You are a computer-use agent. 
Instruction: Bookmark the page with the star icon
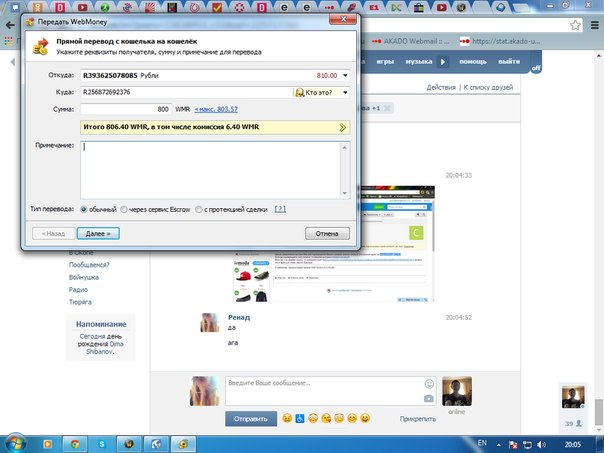(x=575, y=25)
